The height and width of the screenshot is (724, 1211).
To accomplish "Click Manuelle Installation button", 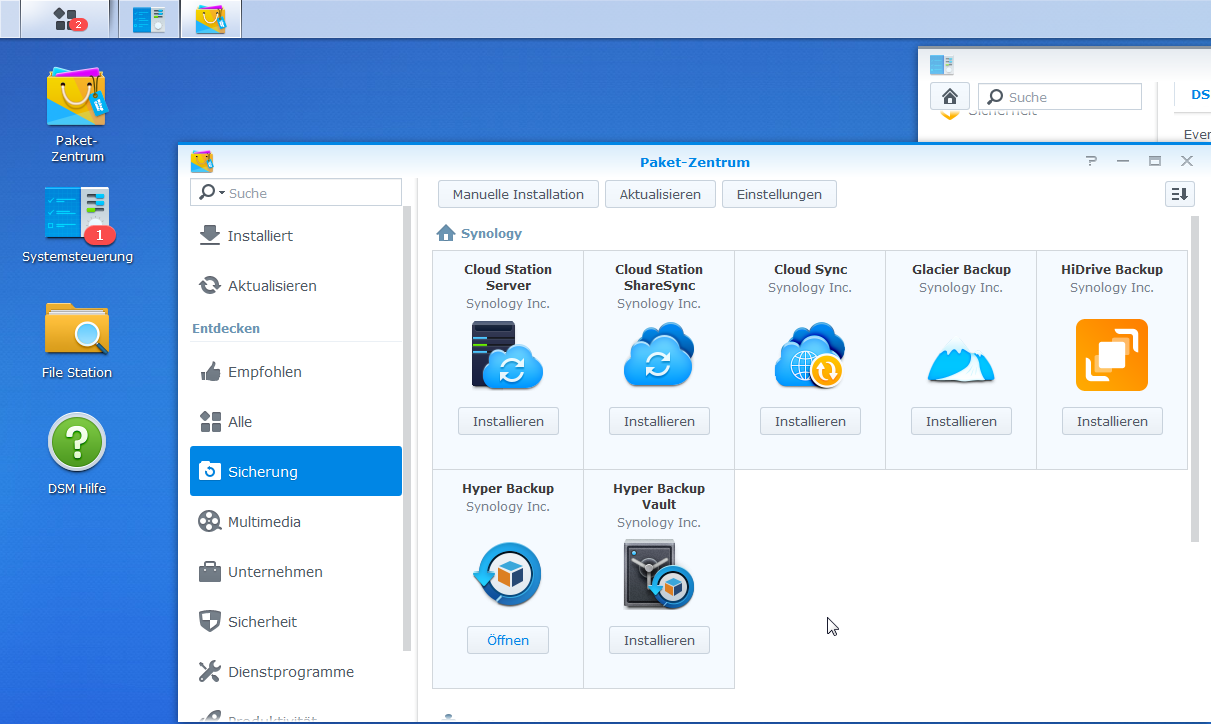I will [518, 194].
